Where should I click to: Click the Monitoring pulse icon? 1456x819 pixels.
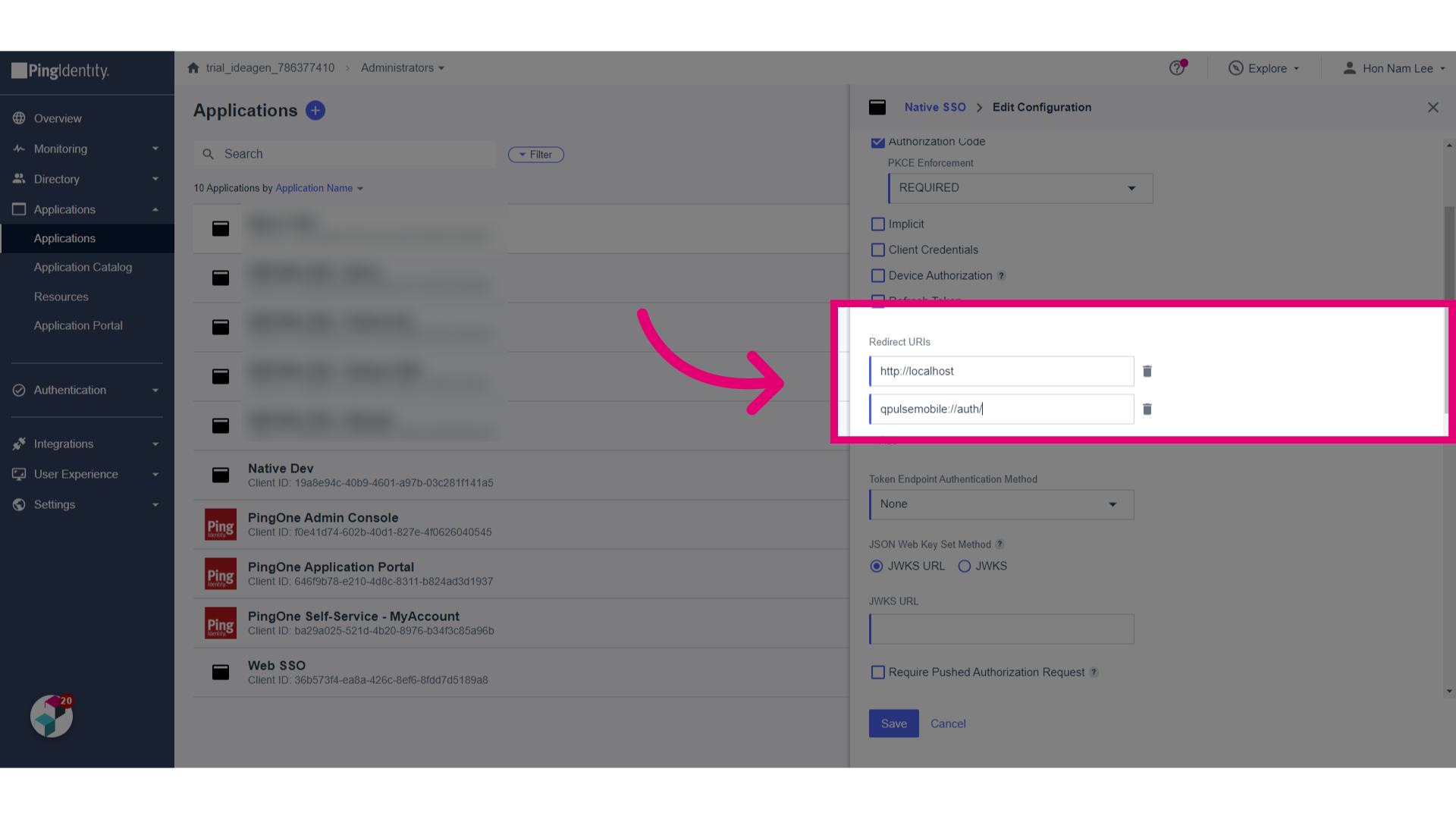click(19, 149)
